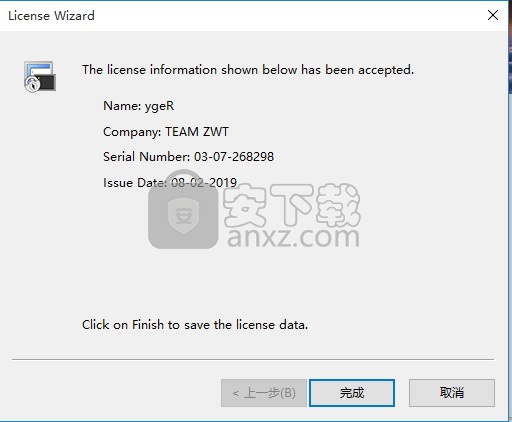The width and height of the screenshot is (512, 422).
Task: Click the 安下载 watermark characters
Action: point(292,205)
